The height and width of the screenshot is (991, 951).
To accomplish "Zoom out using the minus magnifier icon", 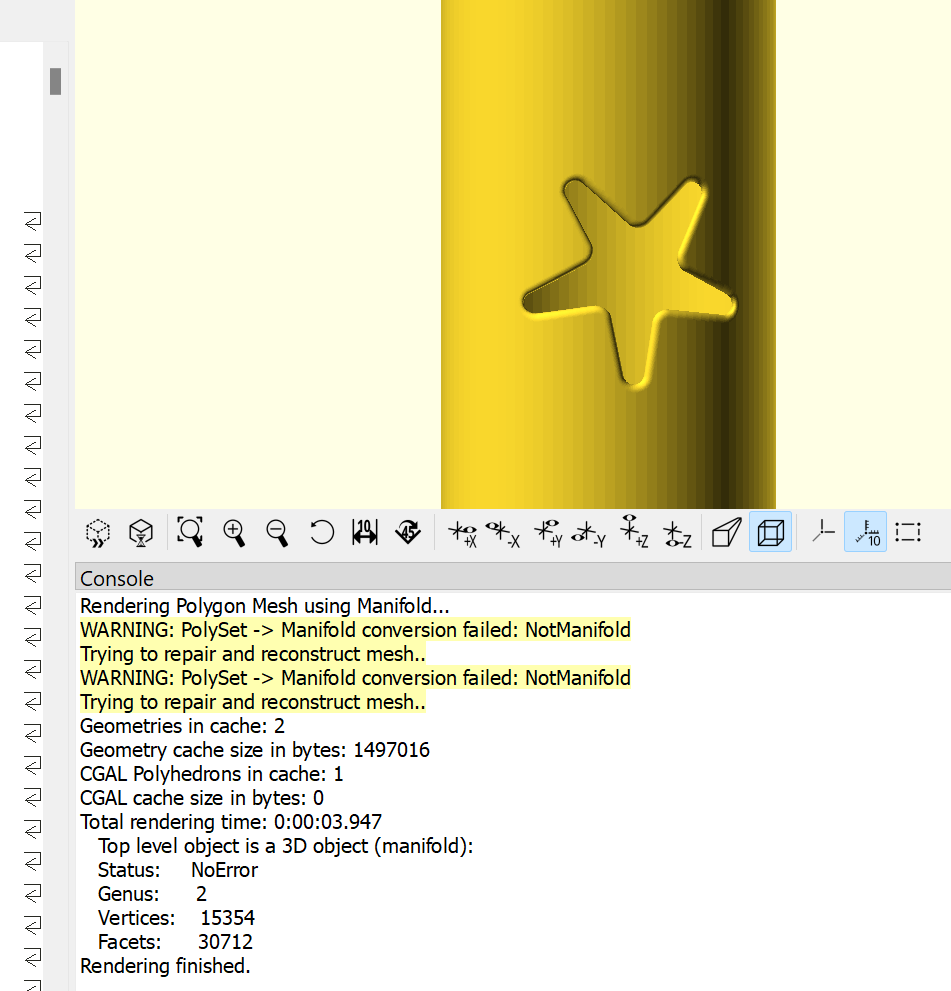I will pyautogui.click(x=277, y=532).
